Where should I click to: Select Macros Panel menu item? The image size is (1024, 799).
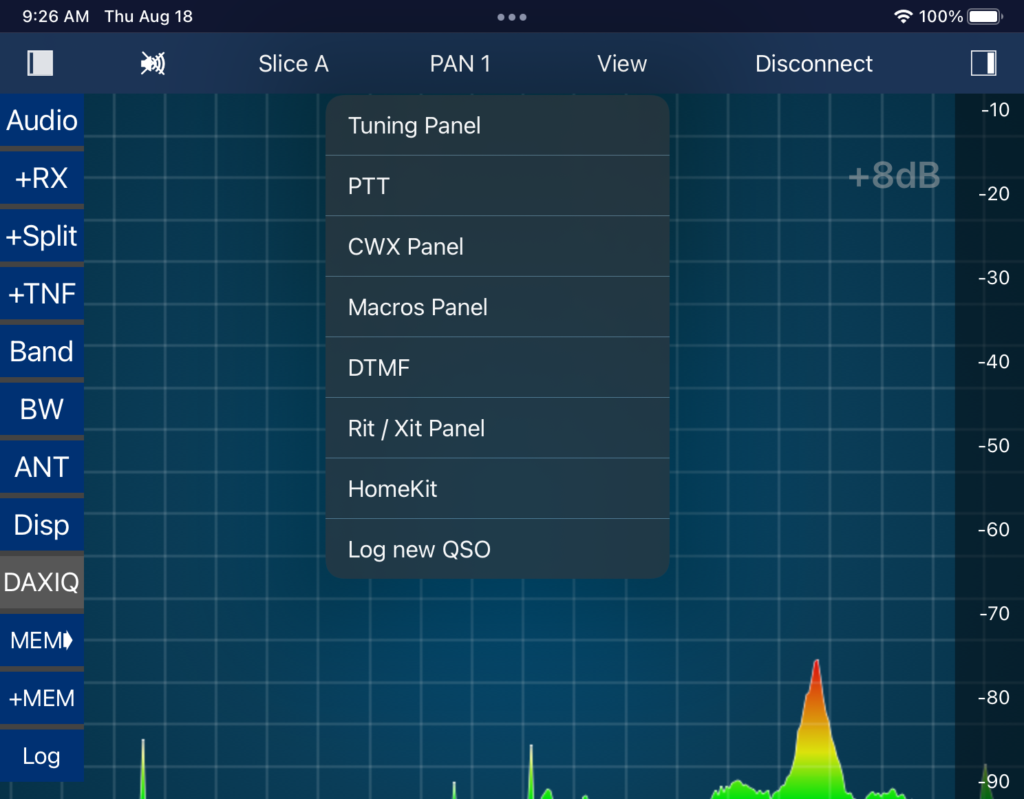click(498, 307)
